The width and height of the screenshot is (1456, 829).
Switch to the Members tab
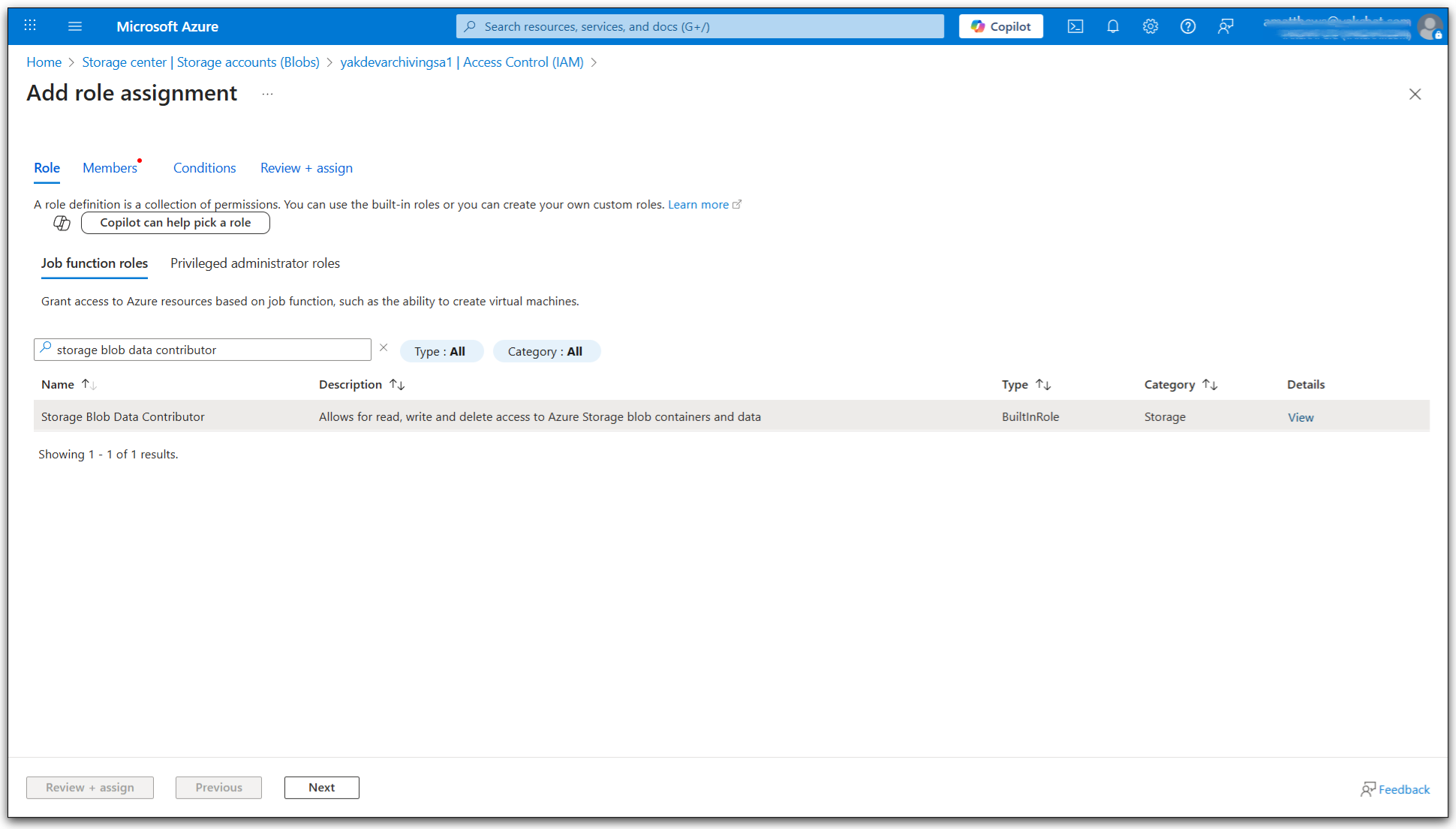[x=110, y=168]
